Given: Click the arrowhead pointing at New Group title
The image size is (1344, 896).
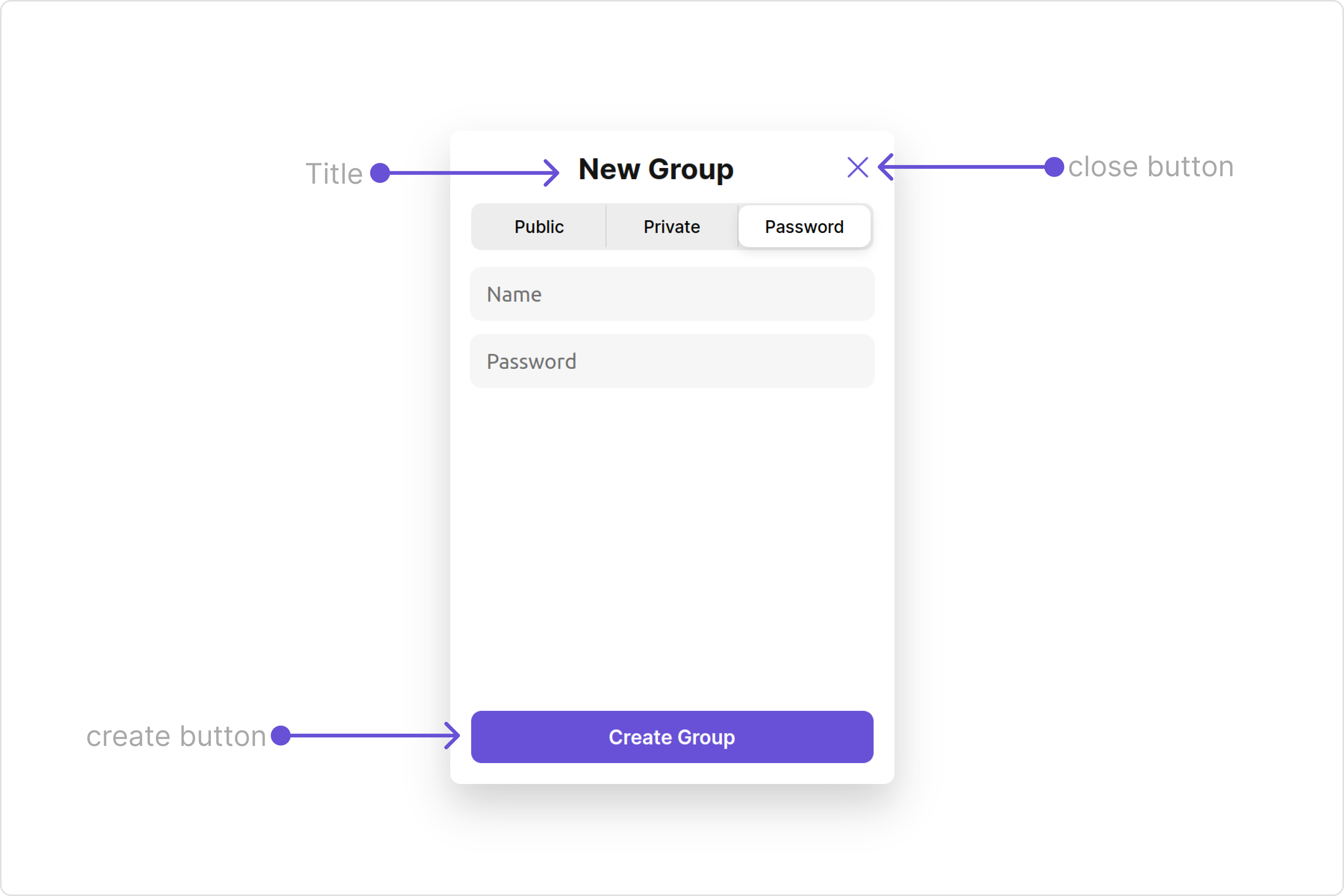Looking at the screenshot, I should click(551, 172).
